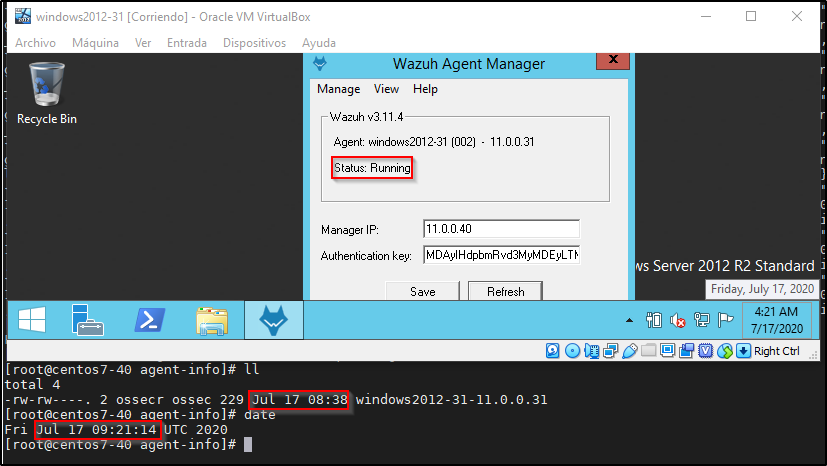Click the file name windows2012-31-11.0.0.31 in terminal
Screen dimensions: 827x466
pyautogui.click(x=451, y=400)
